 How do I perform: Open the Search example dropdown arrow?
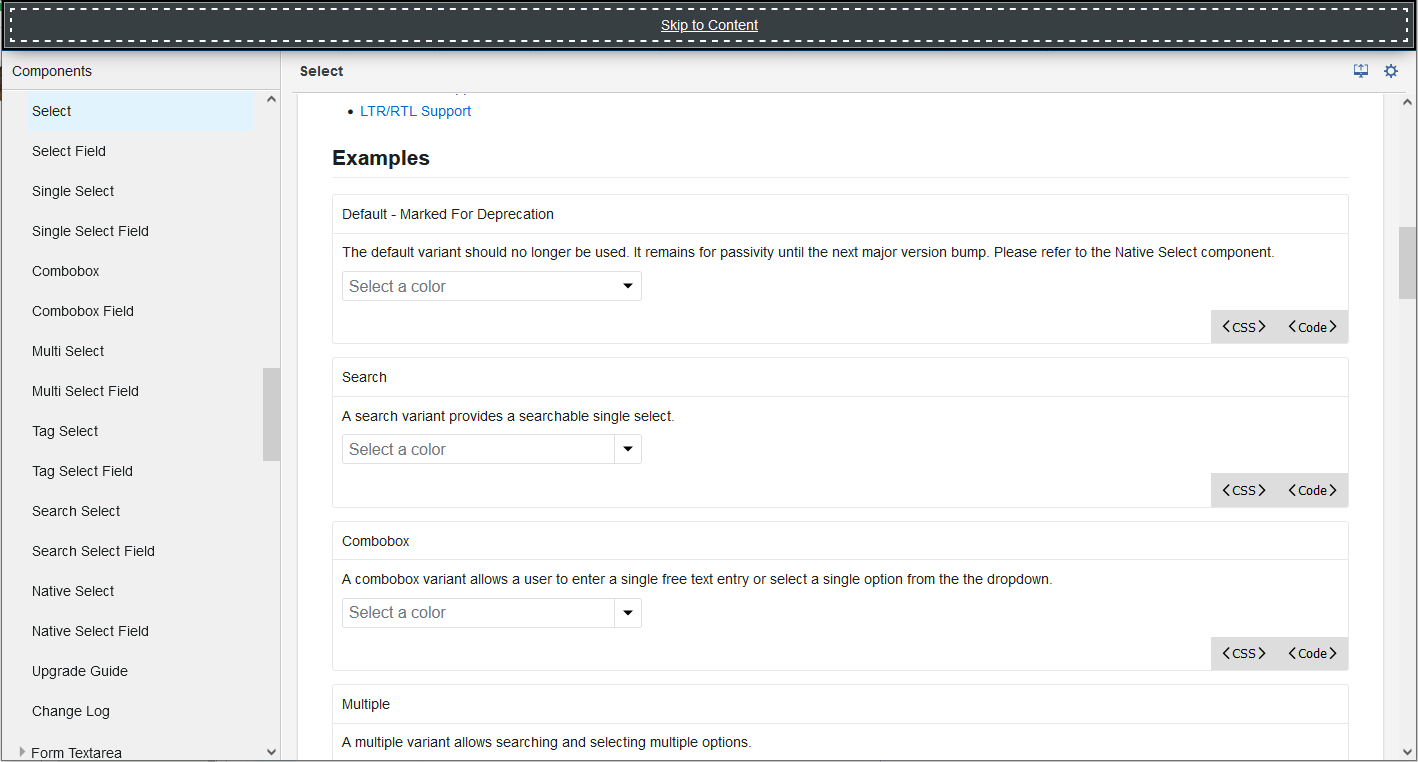pos(628,449)
